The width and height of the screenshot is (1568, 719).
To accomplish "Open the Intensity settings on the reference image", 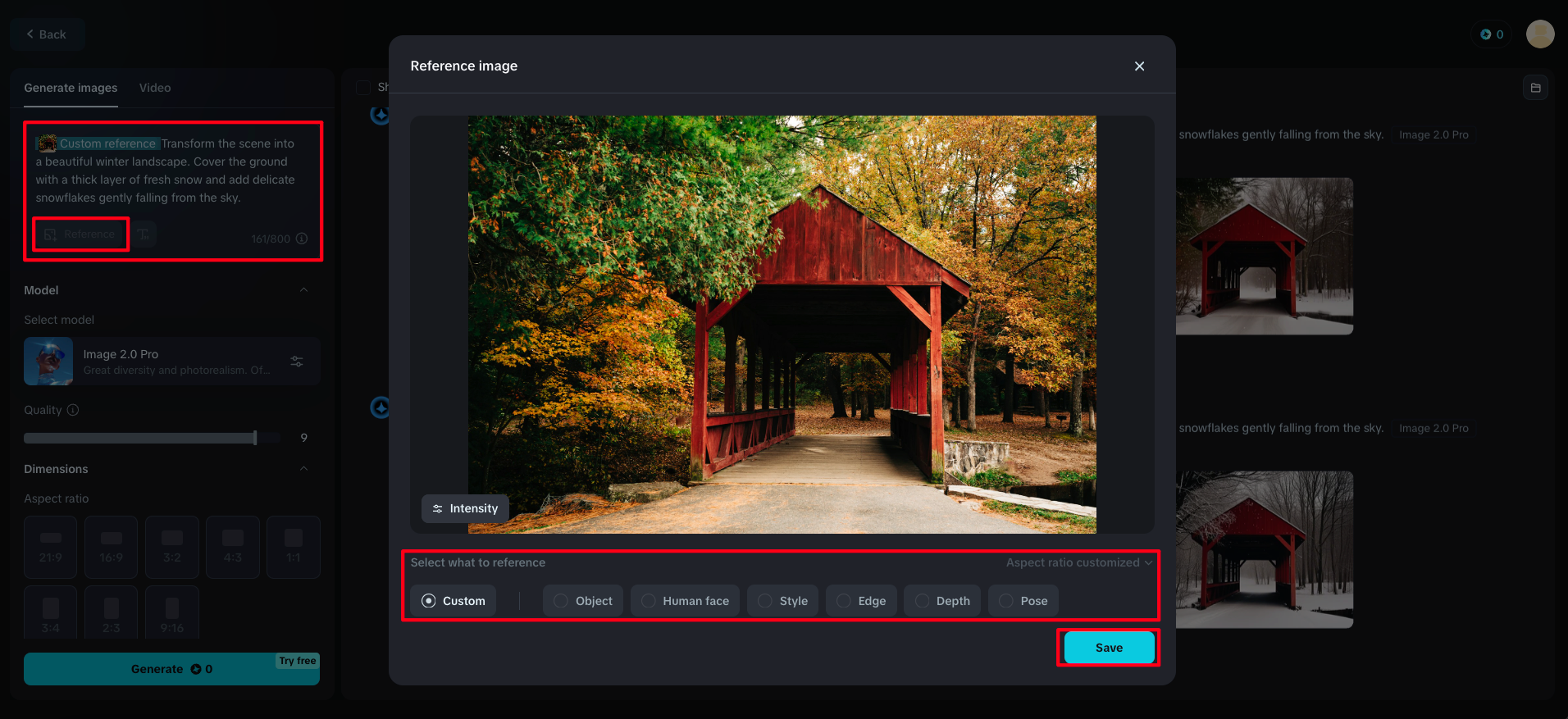I will click(x=465, y=508).
